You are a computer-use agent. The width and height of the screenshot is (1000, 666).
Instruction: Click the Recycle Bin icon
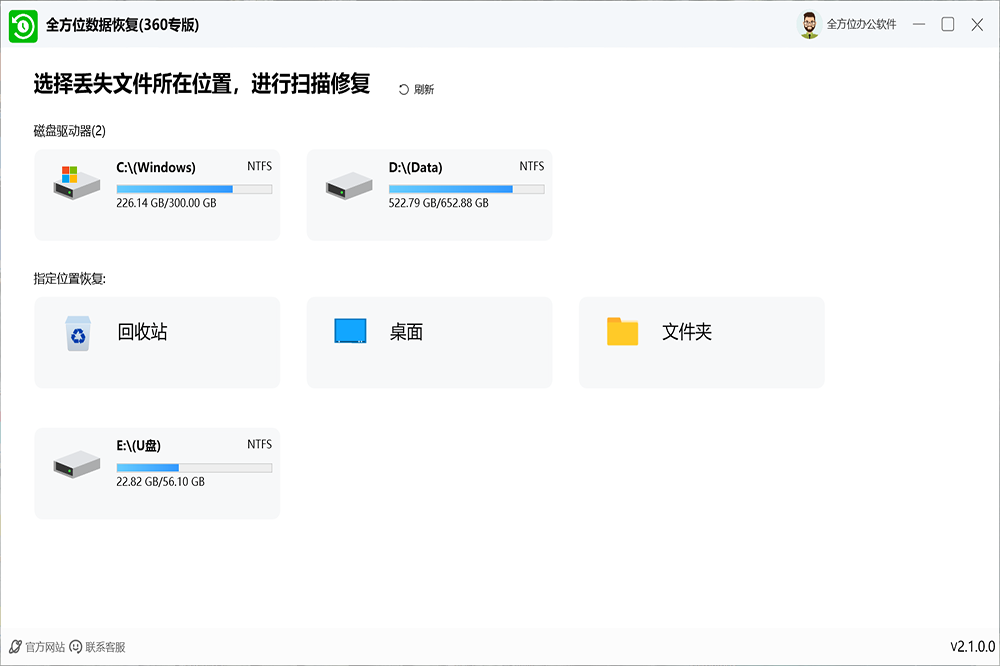(x=77, y=333)
